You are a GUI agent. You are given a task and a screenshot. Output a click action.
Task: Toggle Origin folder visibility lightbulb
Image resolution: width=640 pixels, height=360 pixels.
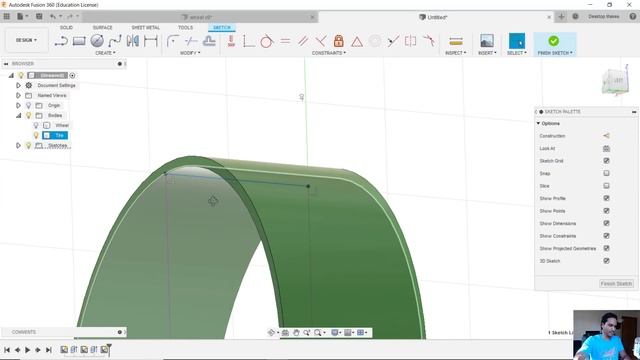[x=29, y=105]
